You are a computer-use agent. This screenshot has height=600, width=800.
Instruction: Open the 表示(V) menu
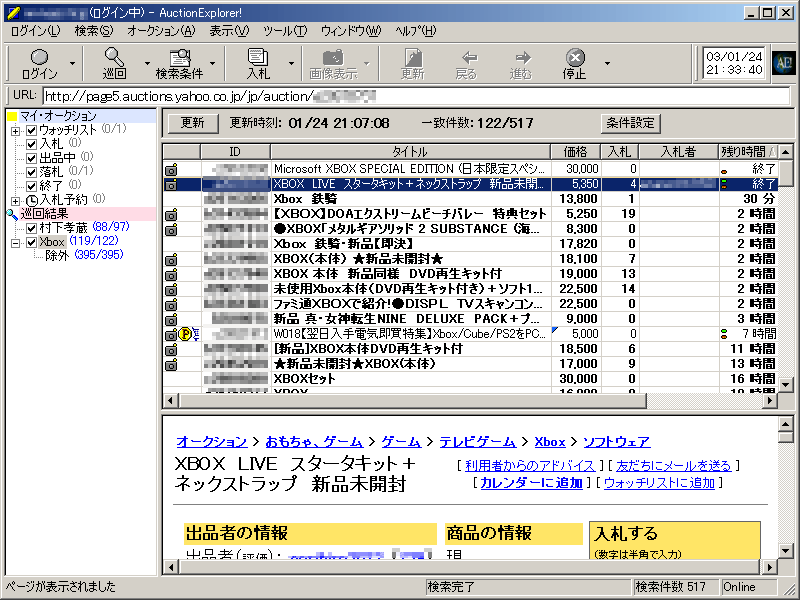coord(229,31)
